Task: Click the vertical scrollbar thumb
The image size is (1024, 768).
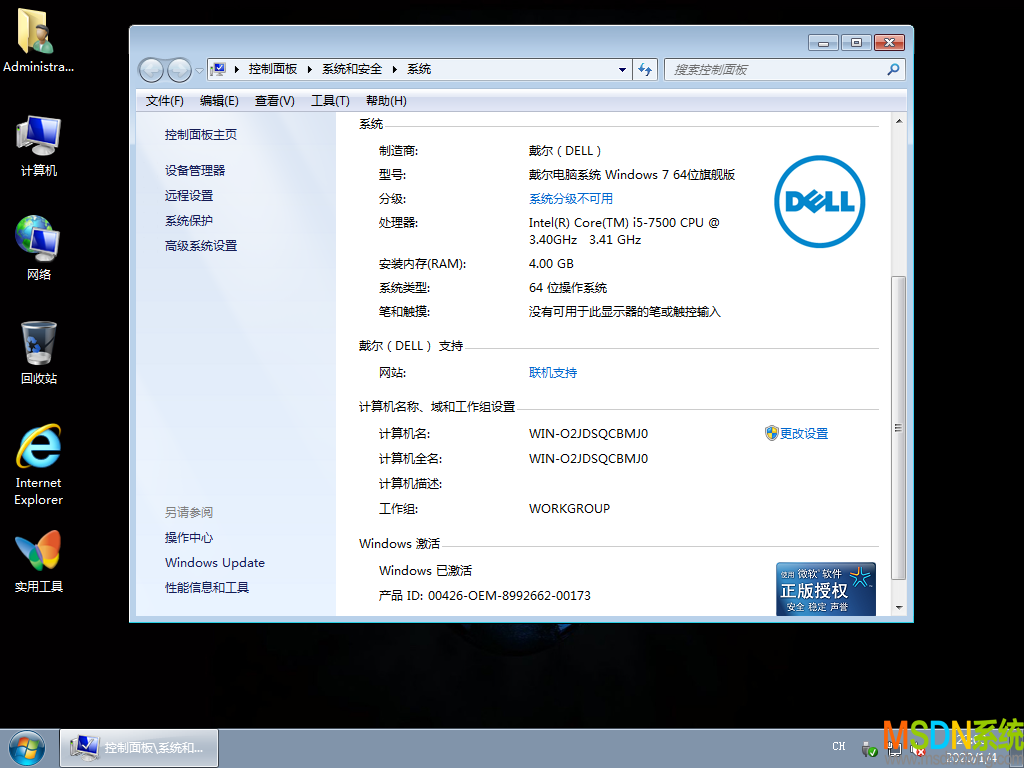Action: tap(899, 428)
